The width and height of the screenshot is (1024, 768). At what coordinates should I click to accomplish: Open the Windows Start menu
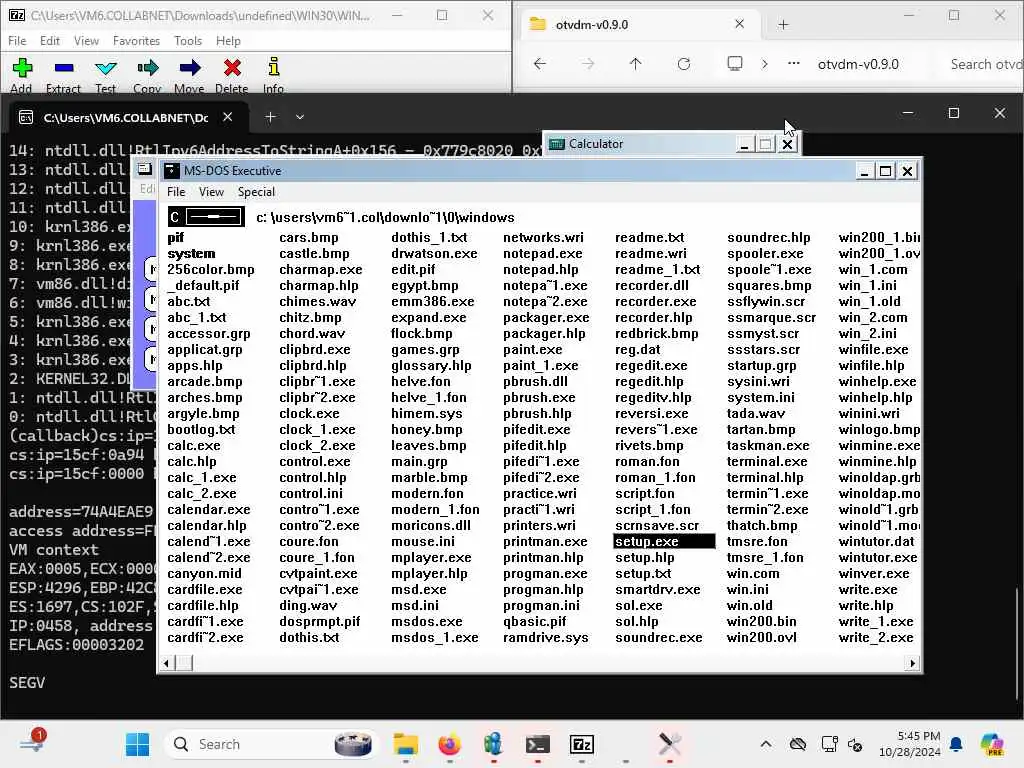click(x=137, y=744)
